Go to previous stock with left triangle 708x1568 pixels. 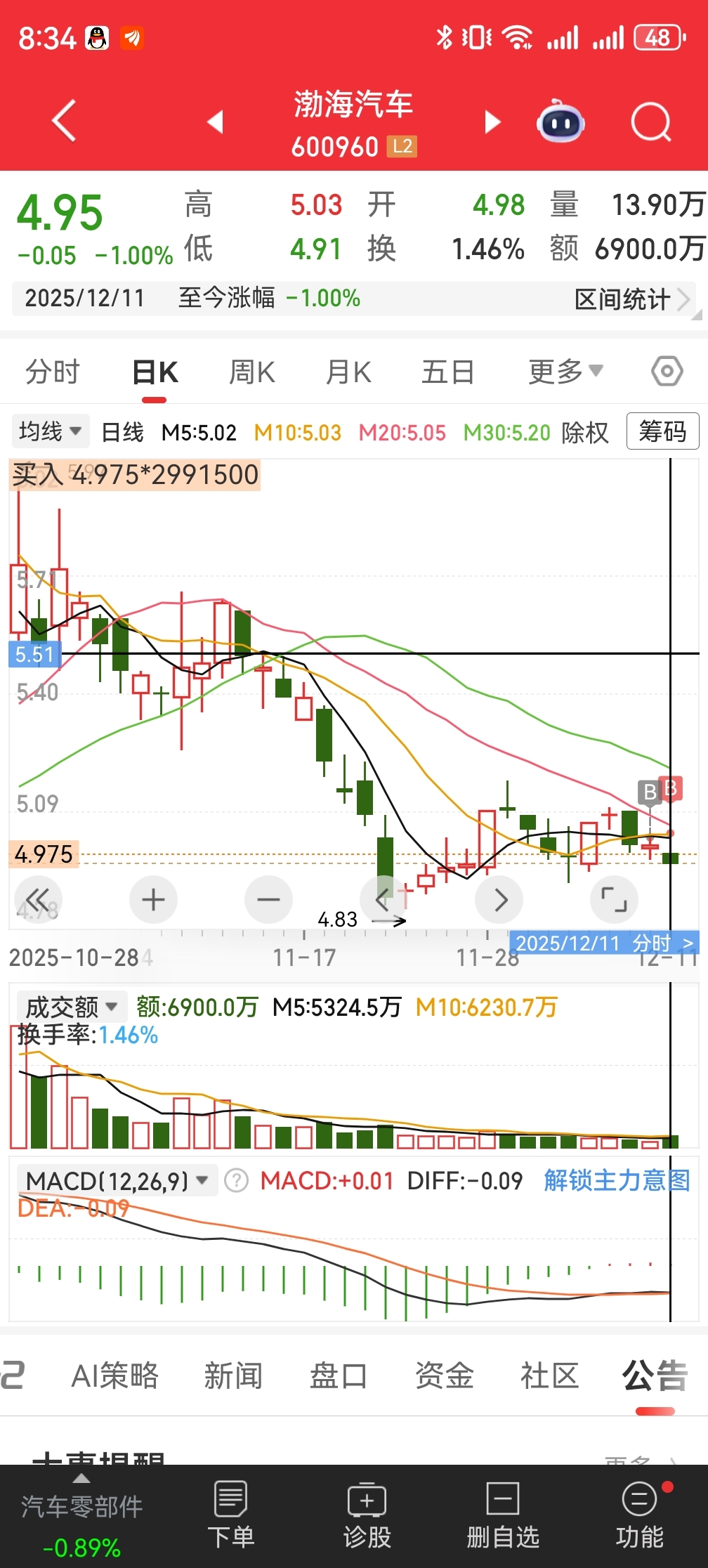click(216, 122)
